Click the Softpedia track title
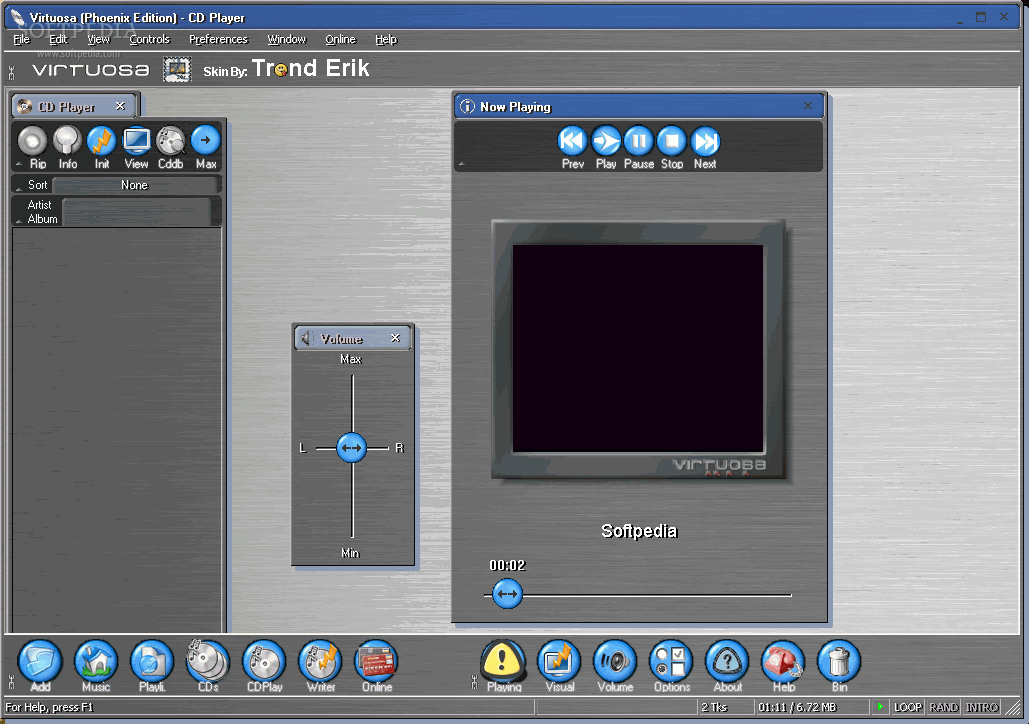1029x724 pixels. 639,531
